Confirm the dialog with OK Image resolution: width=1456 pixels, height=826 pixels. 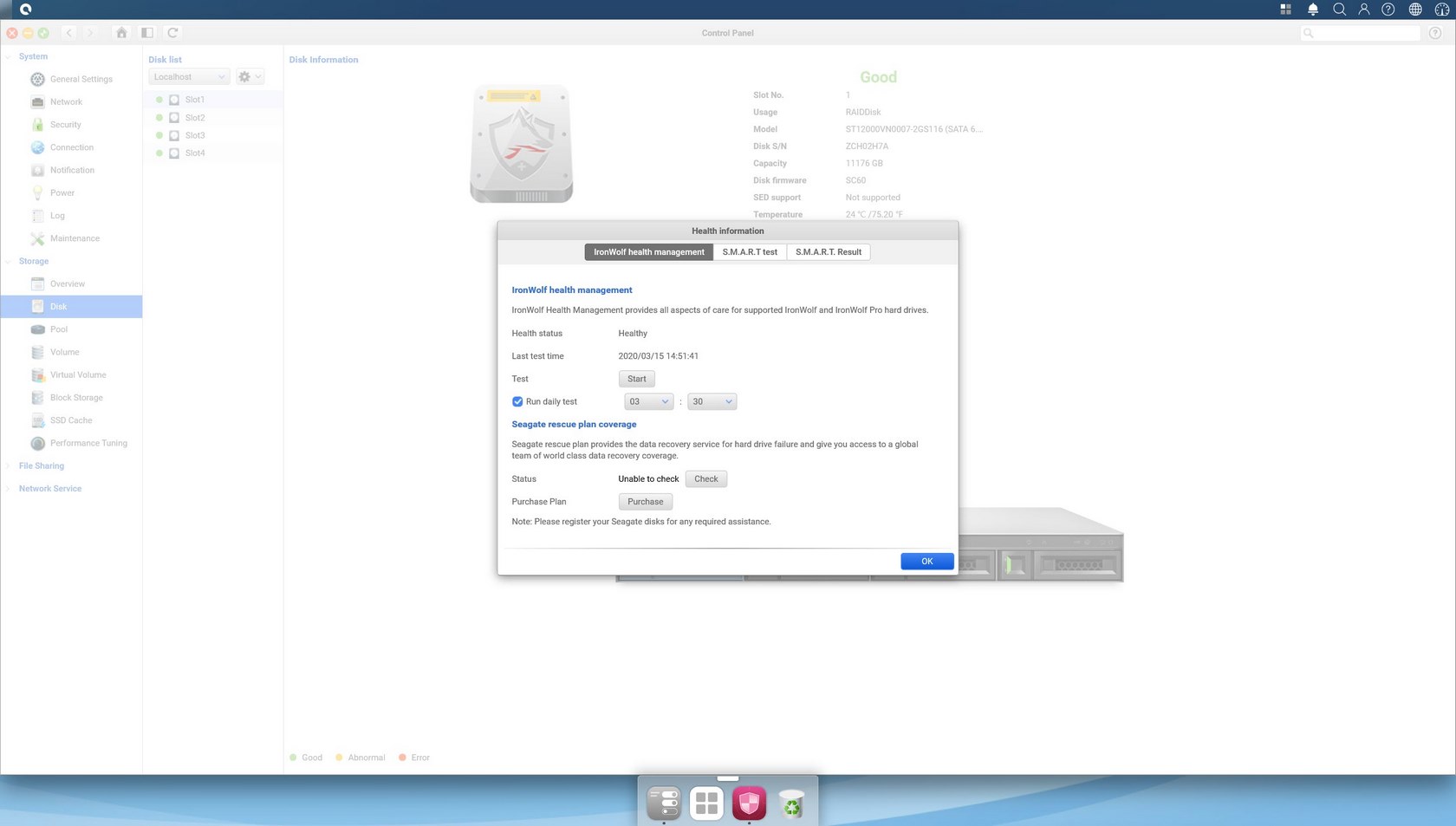[x=927, y=562]
